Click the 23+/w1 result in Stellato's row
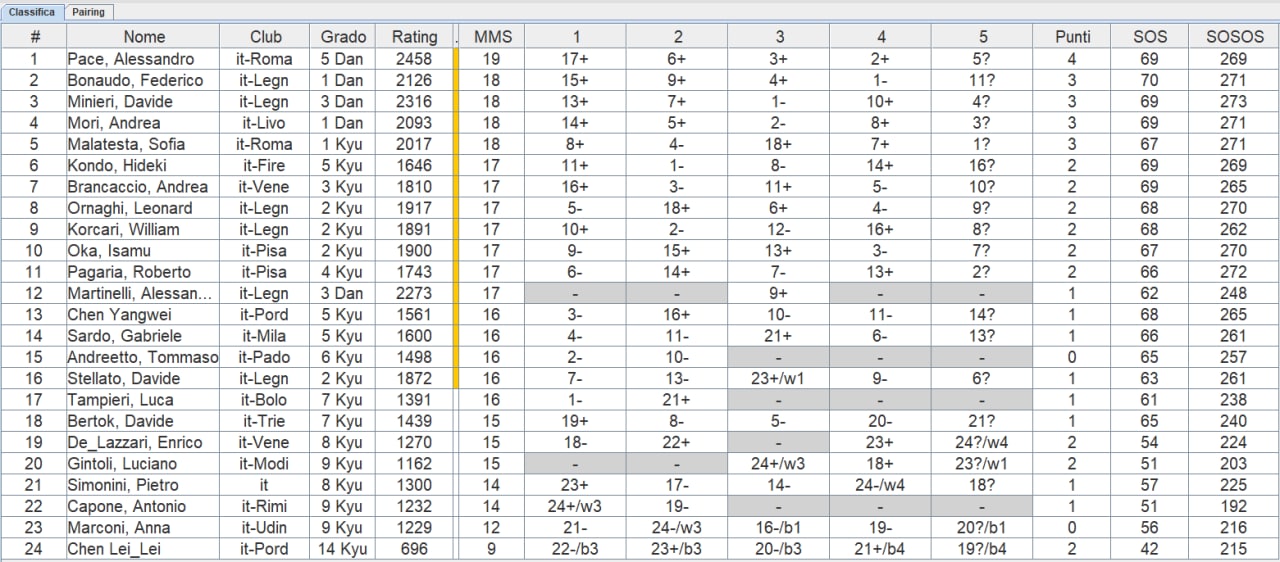The width and height of the screenshot is (1280, 562). (779, 378)
